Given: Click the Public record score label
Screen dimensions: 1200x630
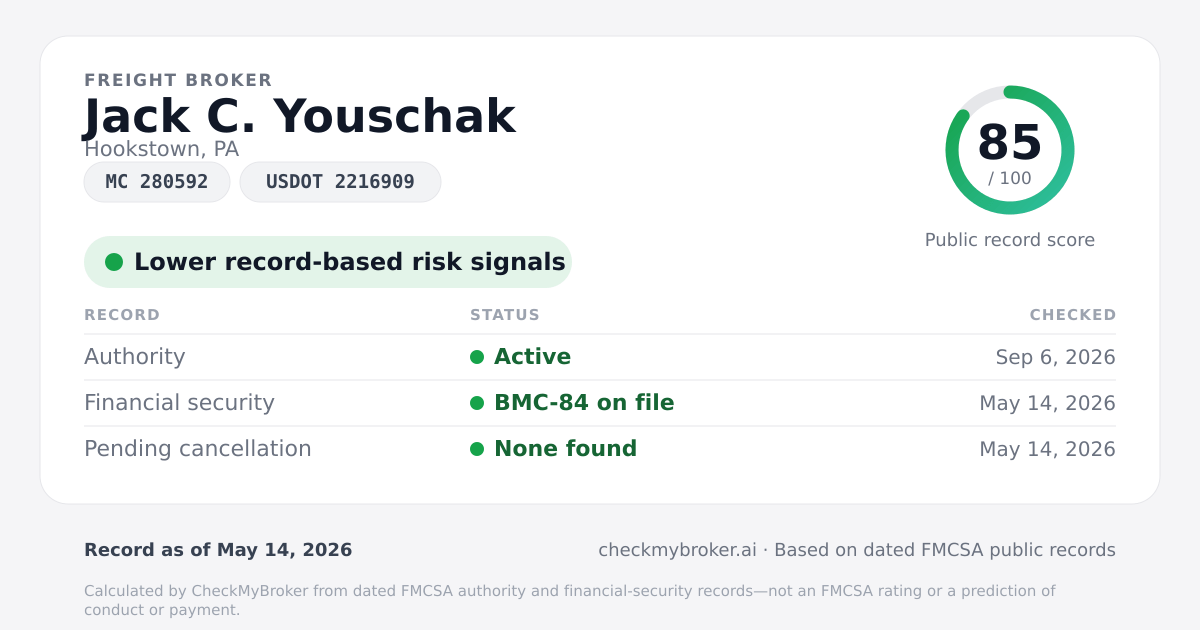Looking at the screenshot, I should (1010, 240).
